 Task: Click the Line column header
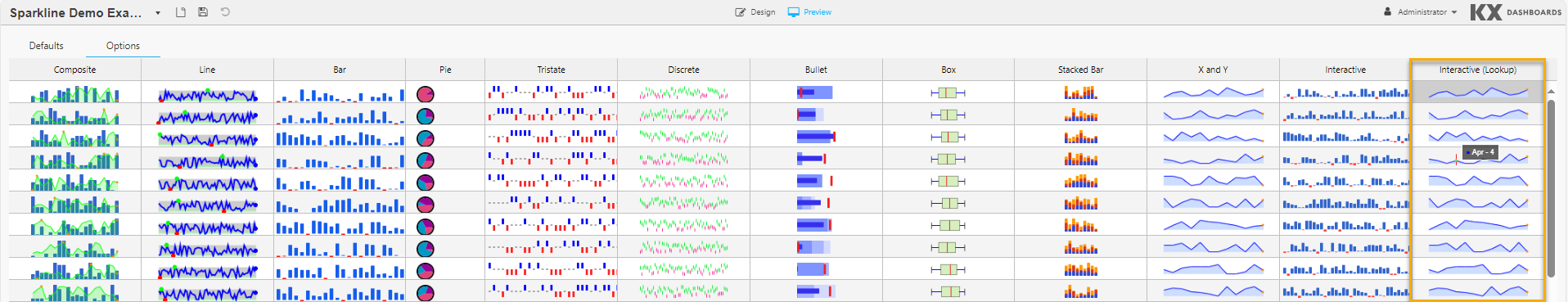pos(208,70)
